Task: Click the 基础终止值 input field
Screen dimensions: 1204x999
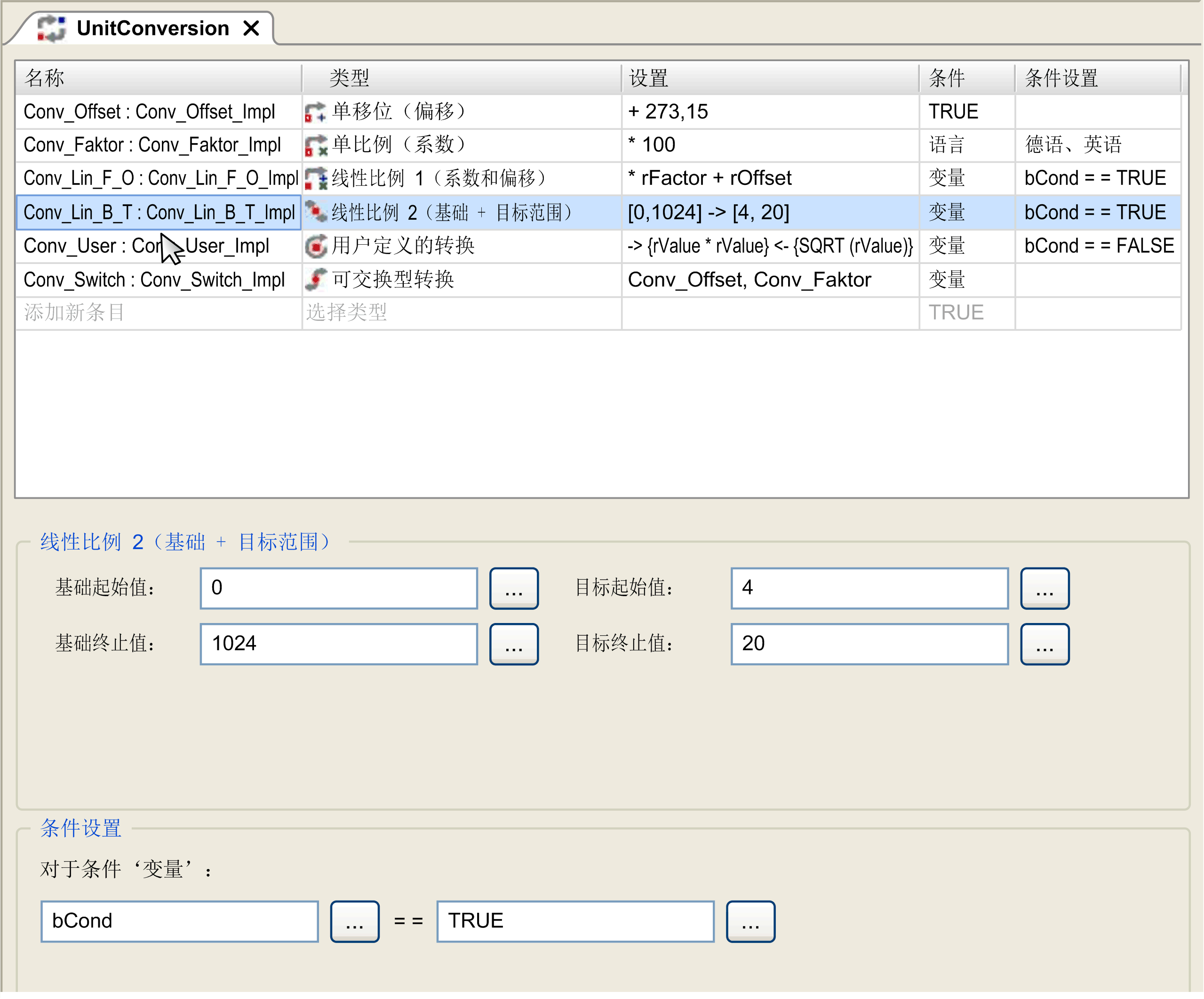Action: click(x=339, y=644)
